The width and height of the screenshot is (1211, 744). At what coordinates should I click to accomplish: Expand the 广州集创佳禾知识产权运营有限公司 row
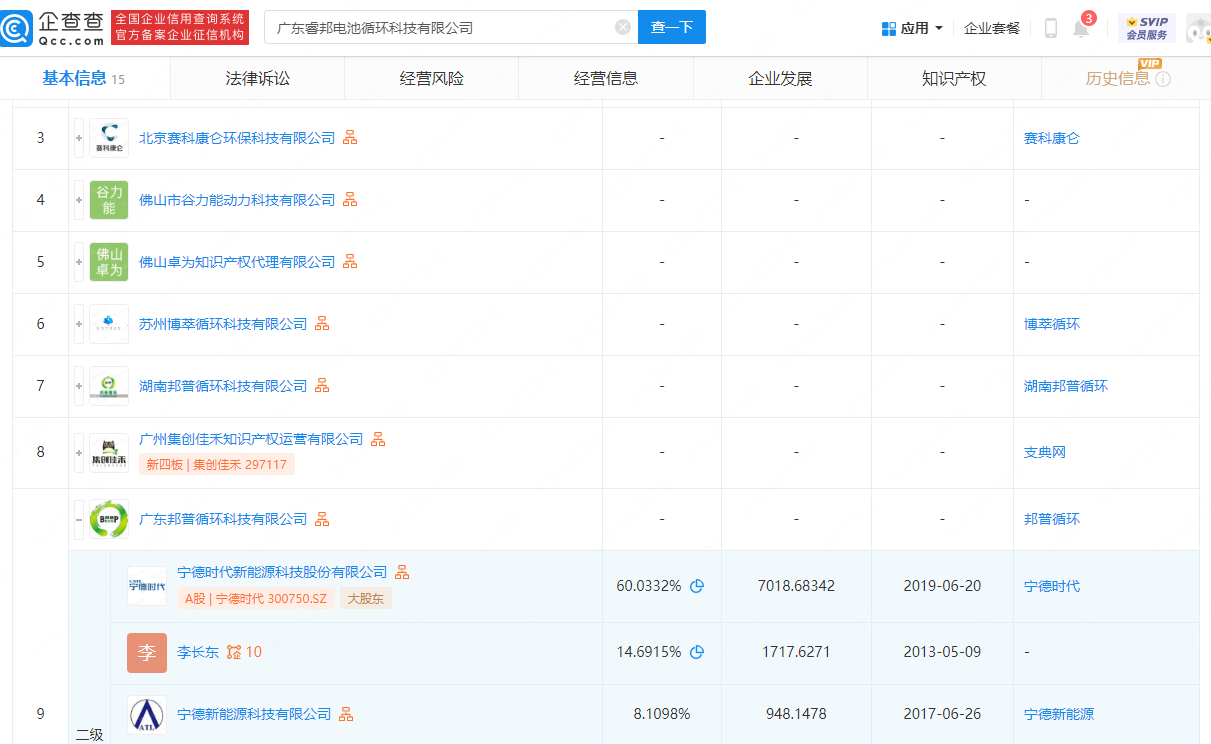tap(79, 452)
